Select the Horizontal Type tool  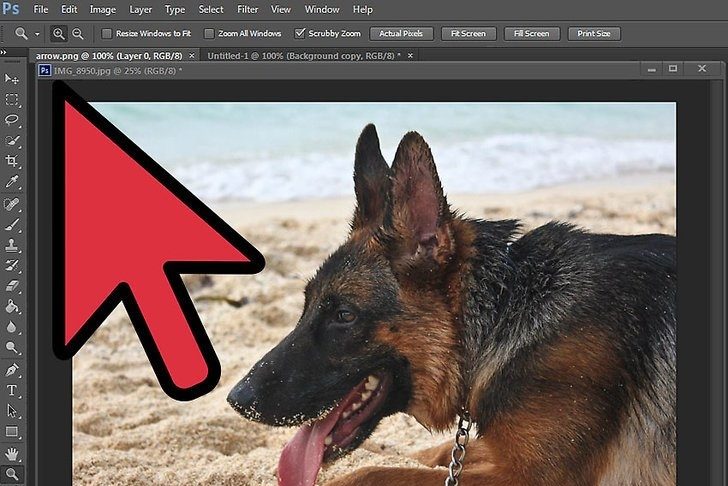(12, 390)
